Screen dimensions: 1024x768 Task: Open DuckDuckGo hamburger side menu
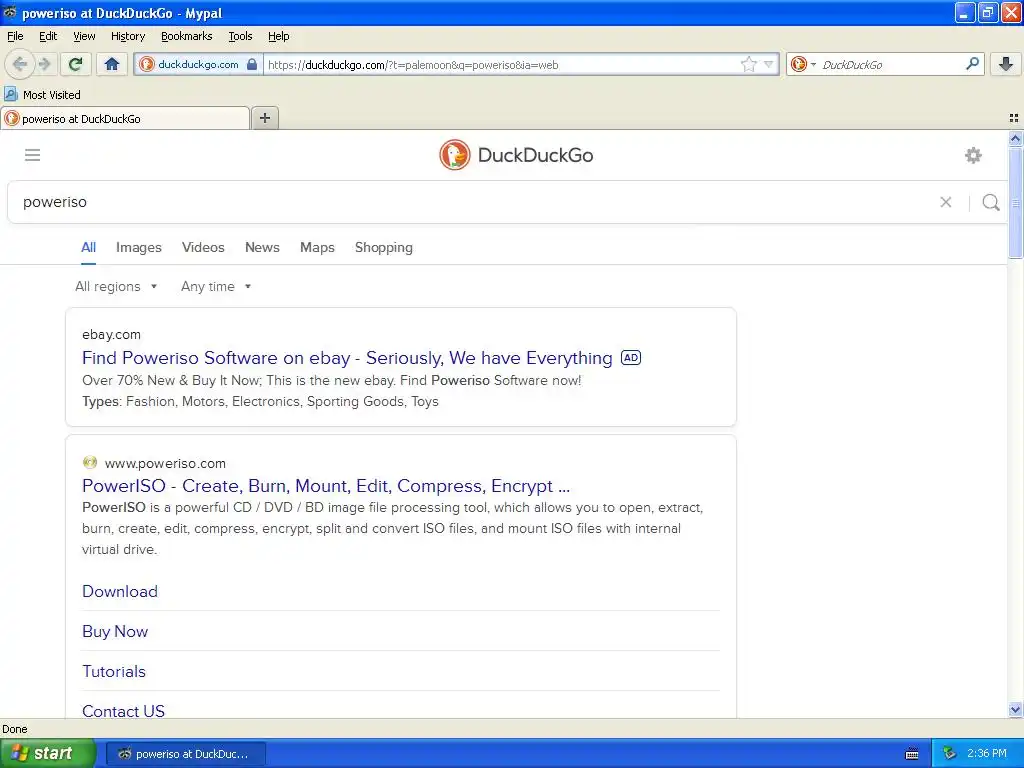[x=33, y=155]
